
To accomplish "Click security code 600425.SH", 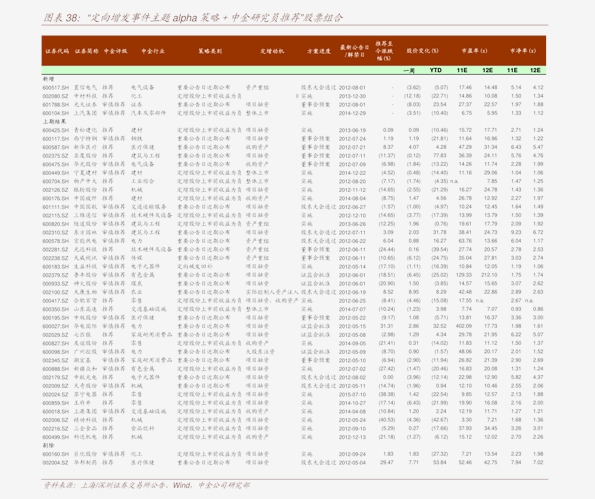I will click(x=56, y=130).
